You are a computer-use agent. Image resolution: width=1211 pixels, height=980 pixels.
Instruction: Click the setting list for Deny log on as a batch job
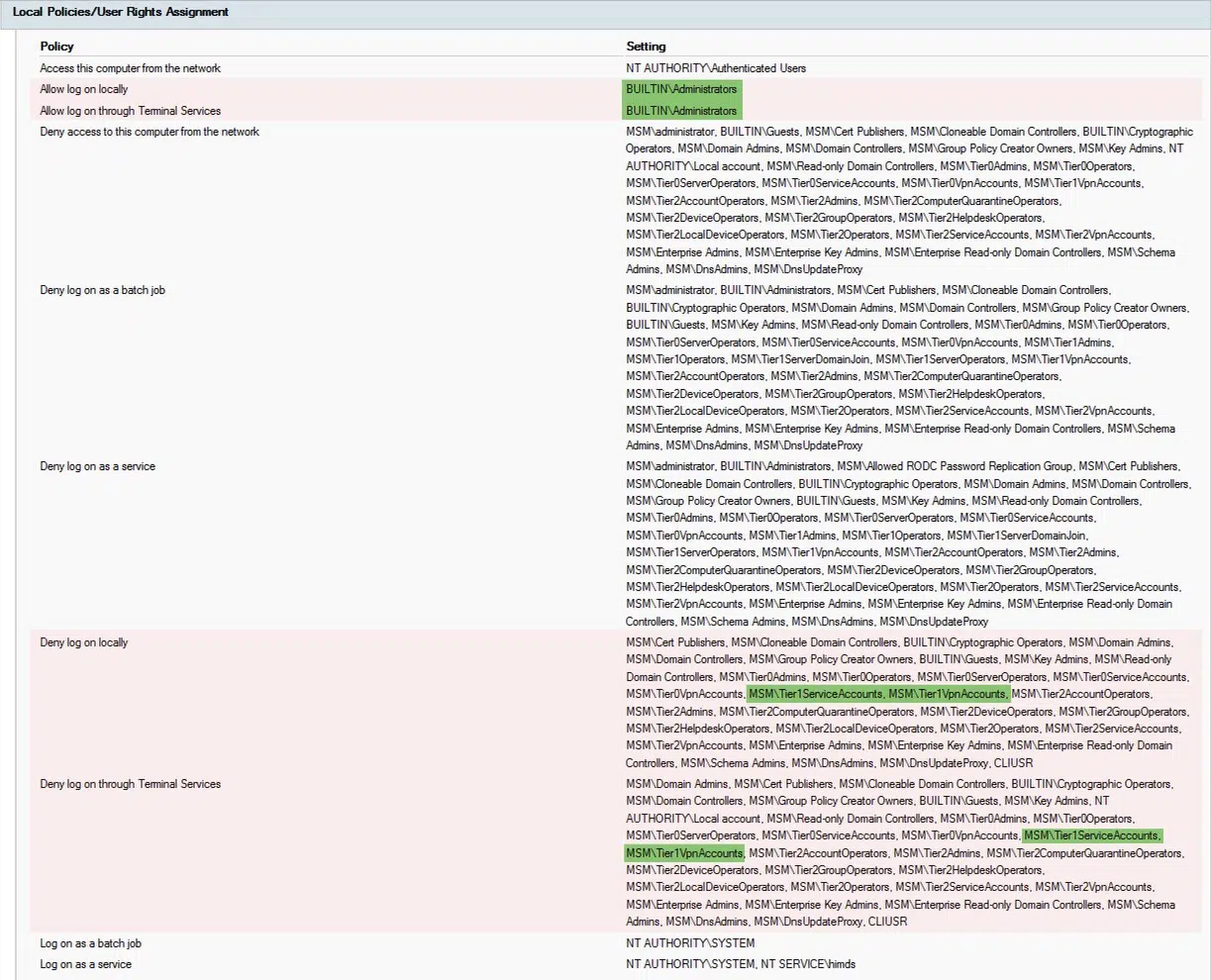tap(907, 368)
